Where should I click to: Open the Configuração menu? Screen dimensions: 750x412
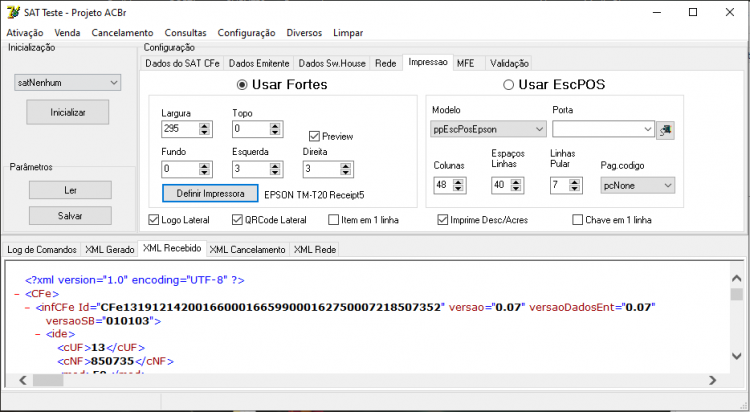[x=246, y=33]
